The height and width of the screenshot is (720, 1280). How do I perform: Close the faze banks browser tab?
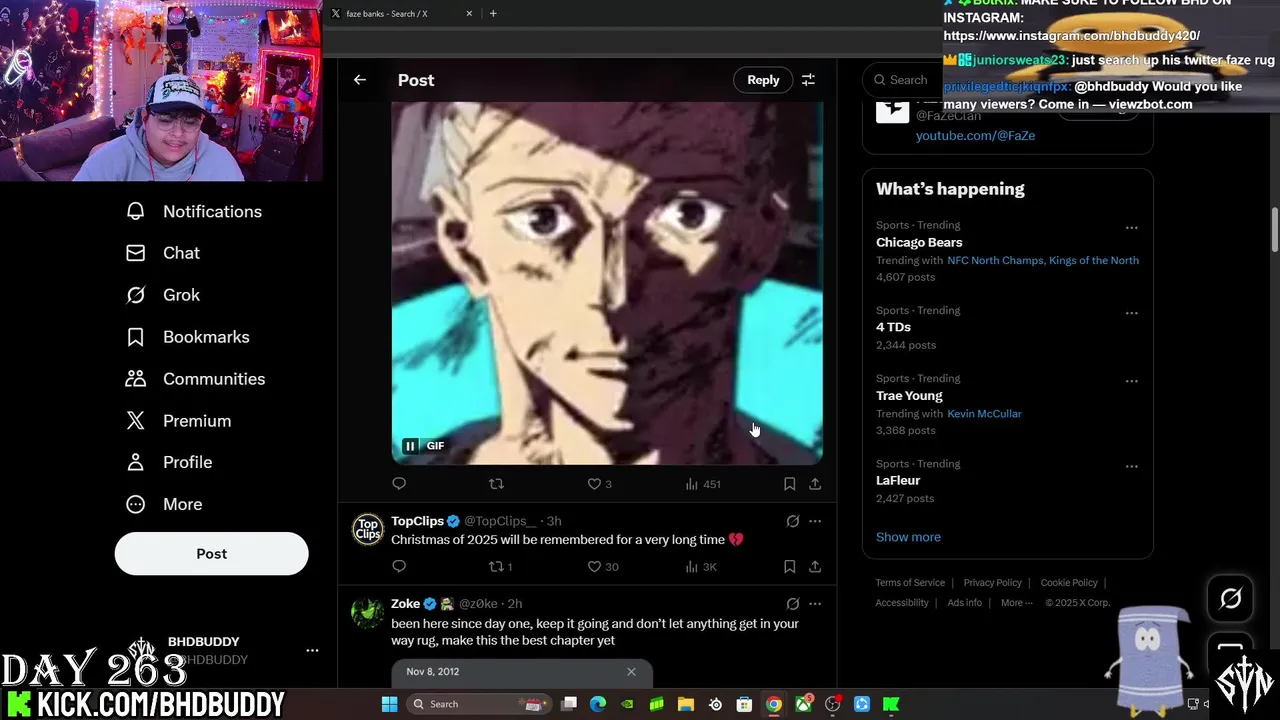click(x=469, y=14)
